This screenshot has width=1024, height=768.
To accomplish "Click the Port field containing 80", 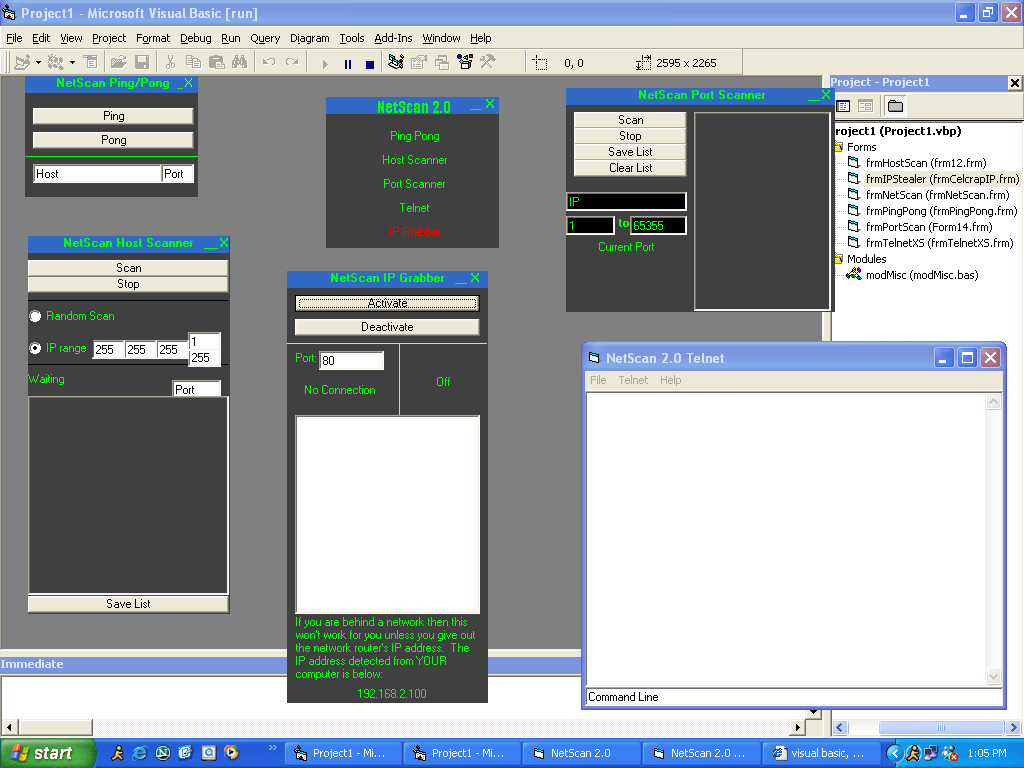I will click(351, 361).
